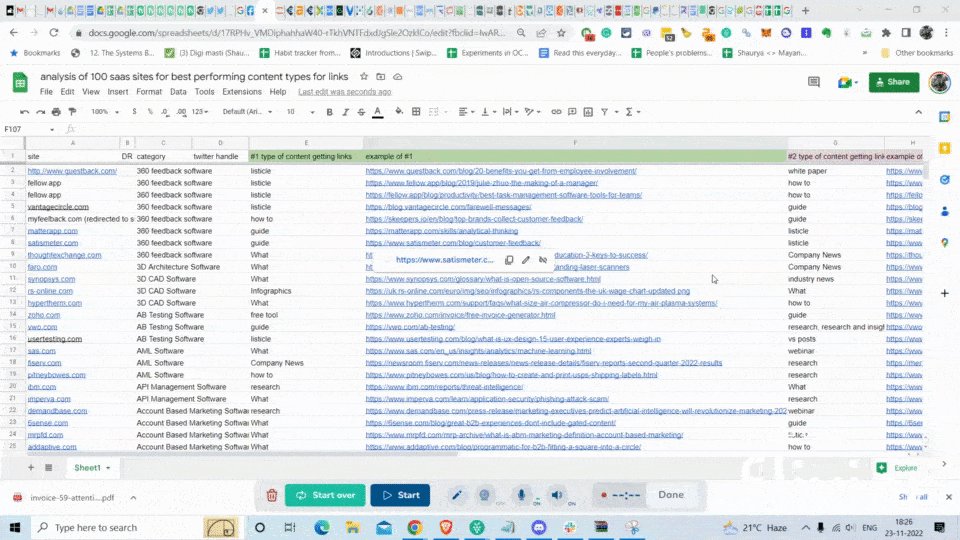
Task: Select the recorder pen annotation tool
Action: coord(457,495)
